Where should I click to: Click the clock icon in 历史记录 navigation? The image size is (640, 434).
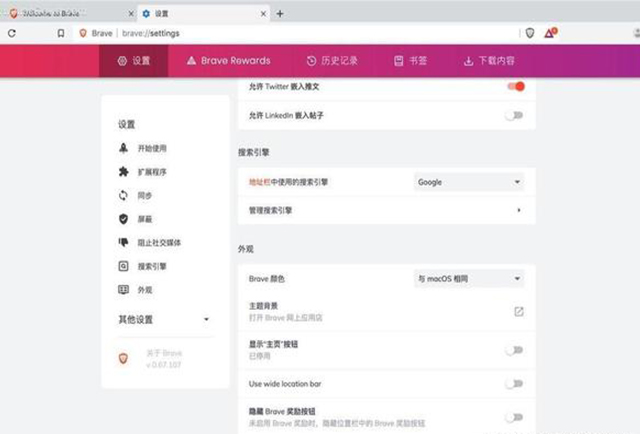coord(311,61)
